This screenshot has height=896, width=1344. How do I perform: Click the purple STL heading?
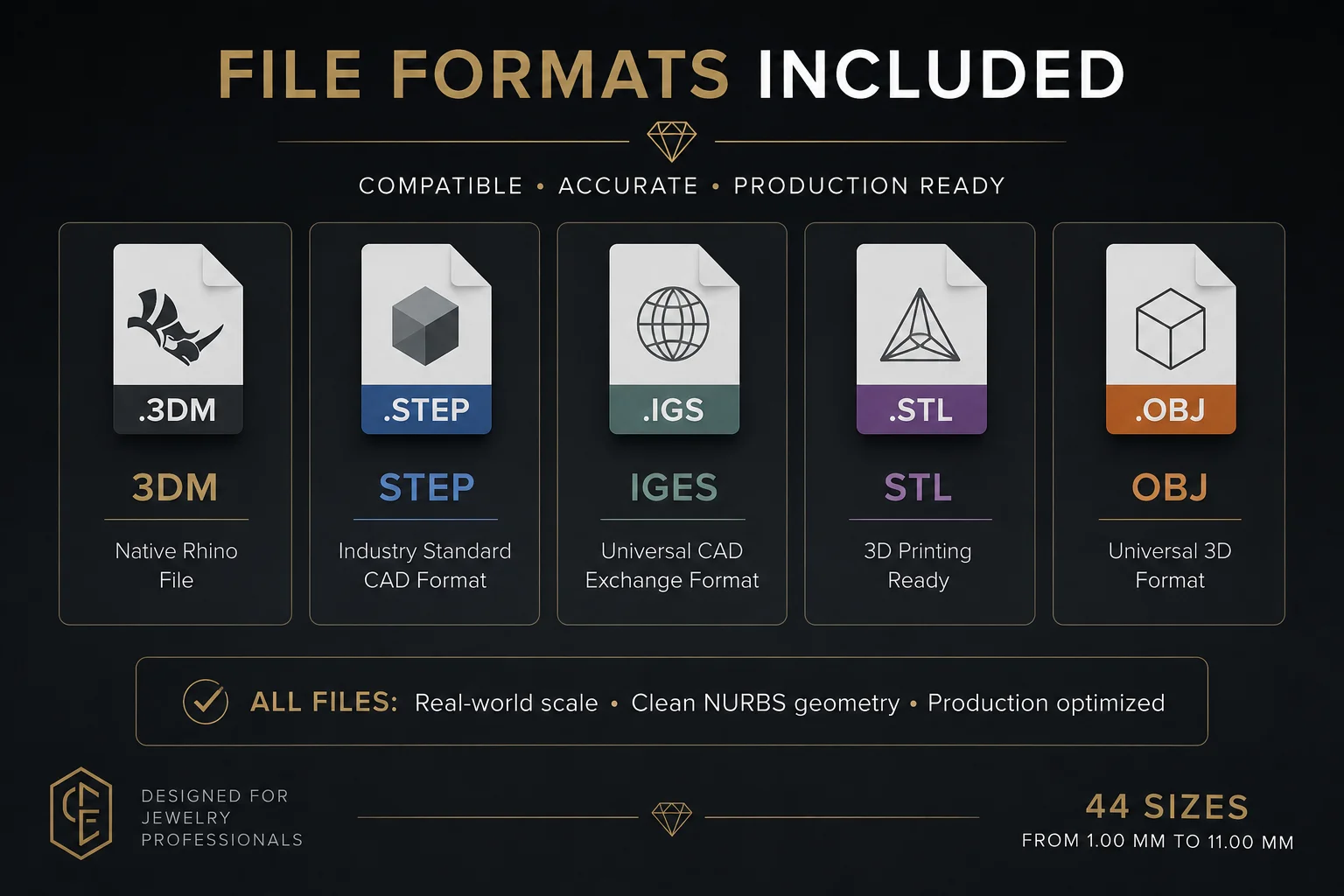click(918, 487)
